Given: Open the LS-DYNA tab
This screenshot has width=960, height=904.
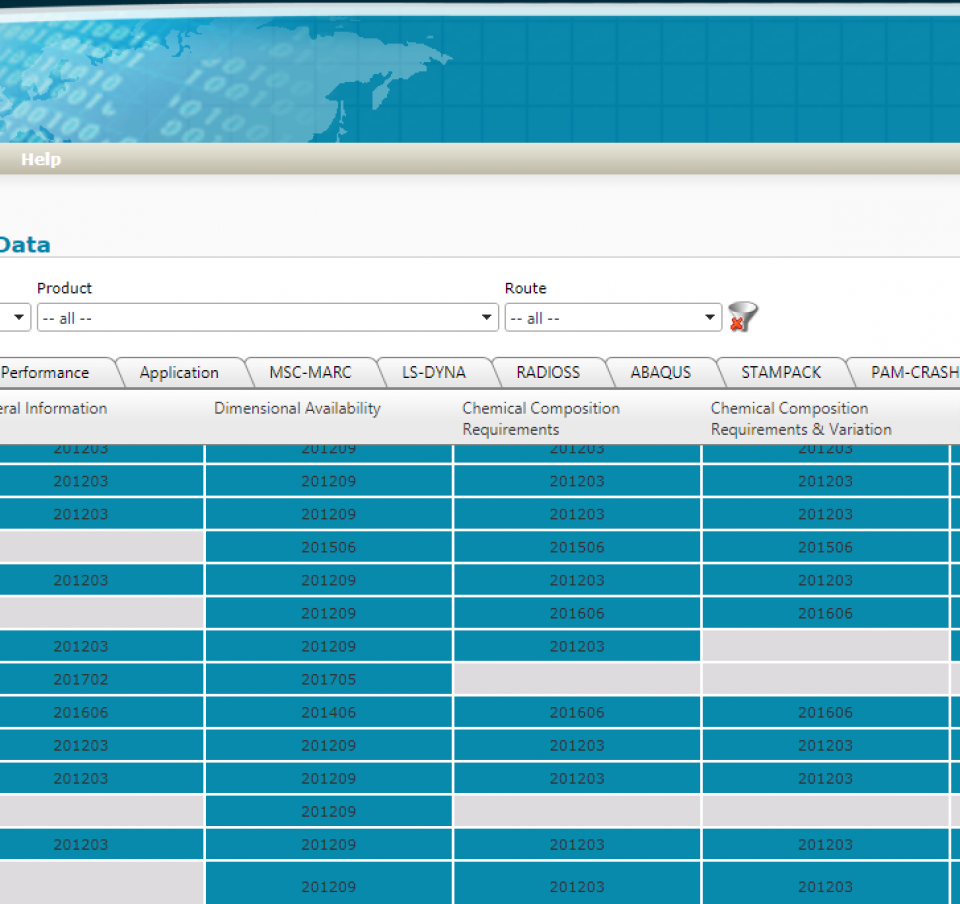Looking at the screenshot, I should tap(433, 373).
